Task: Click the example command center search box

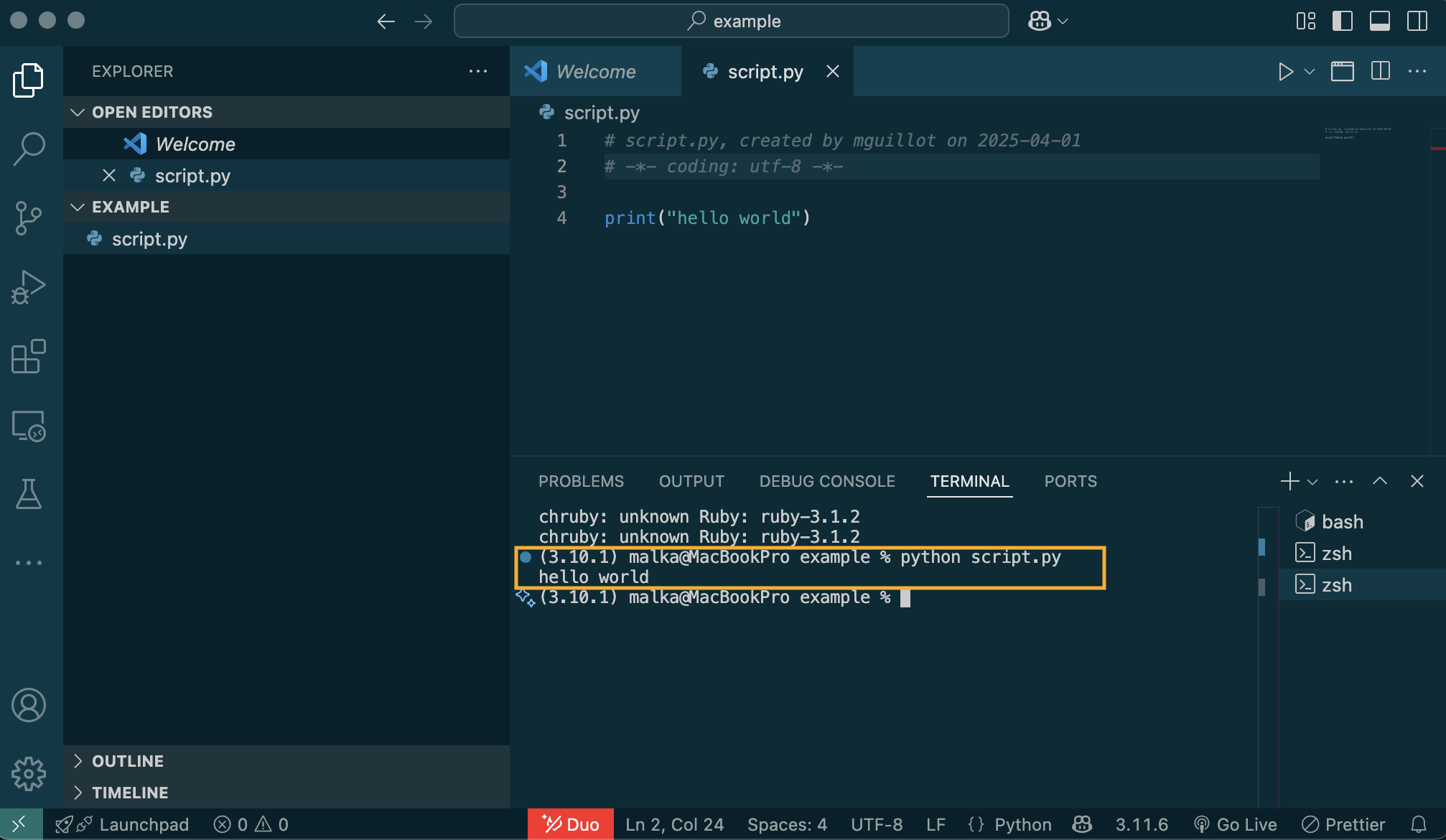Action: pyautogui.click(x=731, y=21)
